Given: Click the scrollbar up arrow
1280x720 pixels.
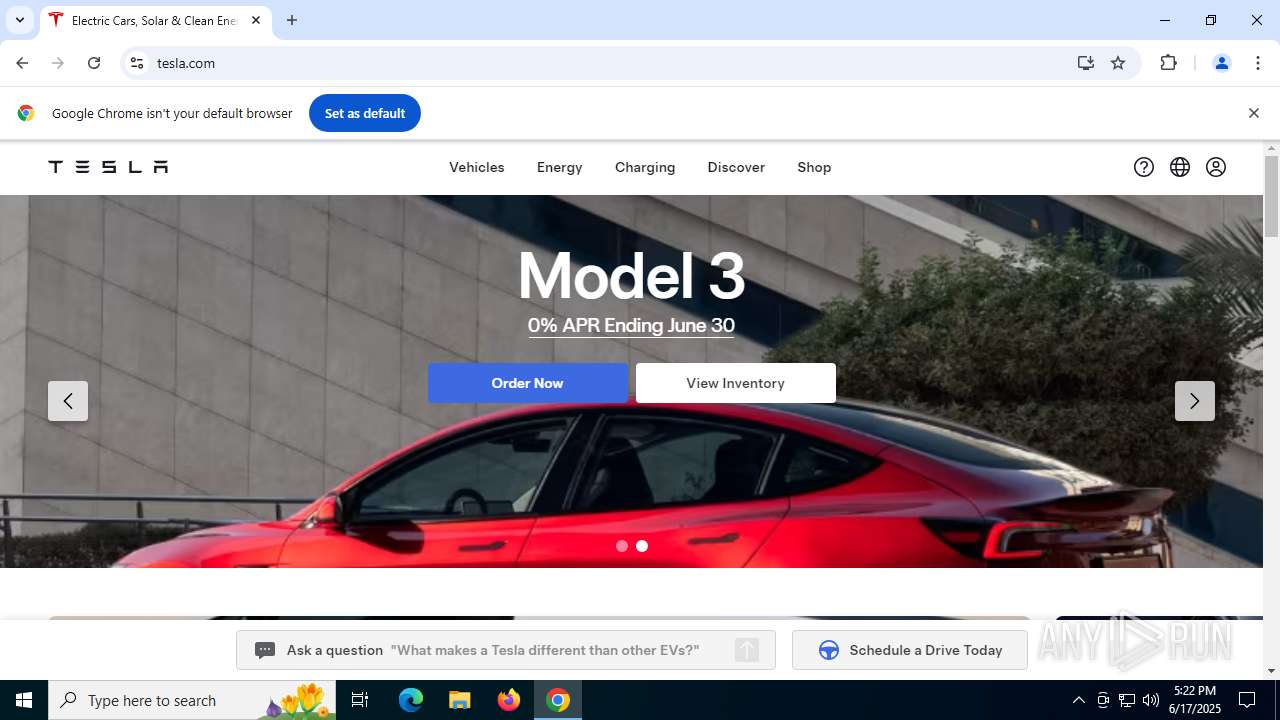Looking at the screenshot, I should (x=1271, y=149).
